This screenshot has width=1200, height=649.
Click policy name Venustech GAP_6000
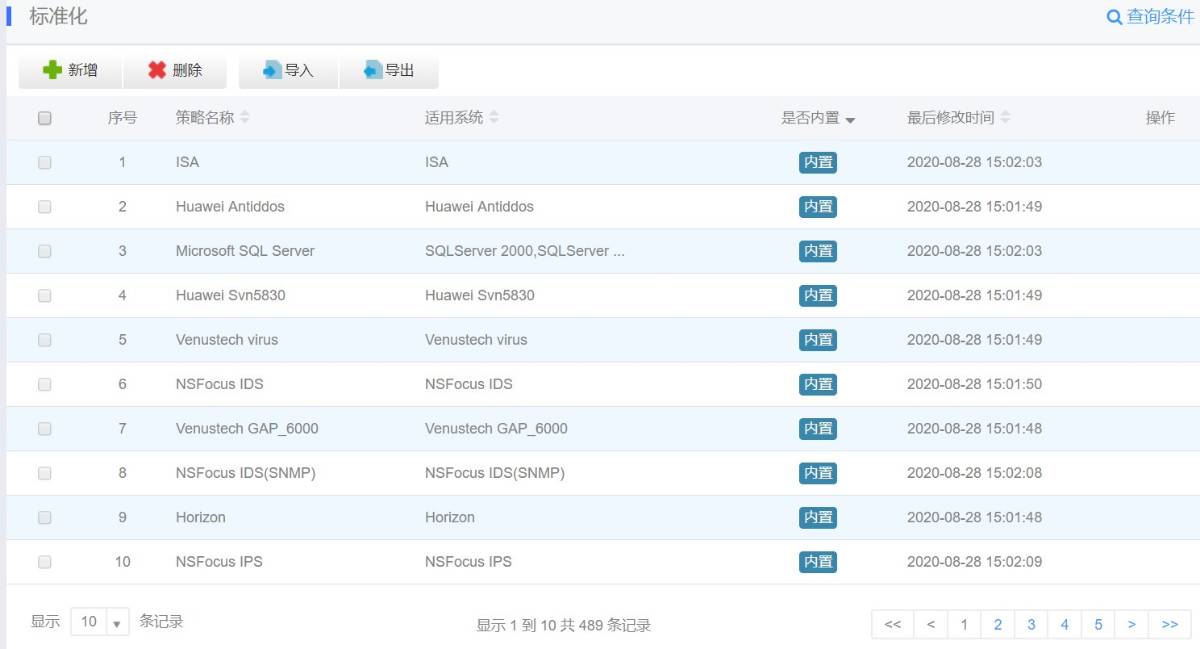[x=247, y=428]
